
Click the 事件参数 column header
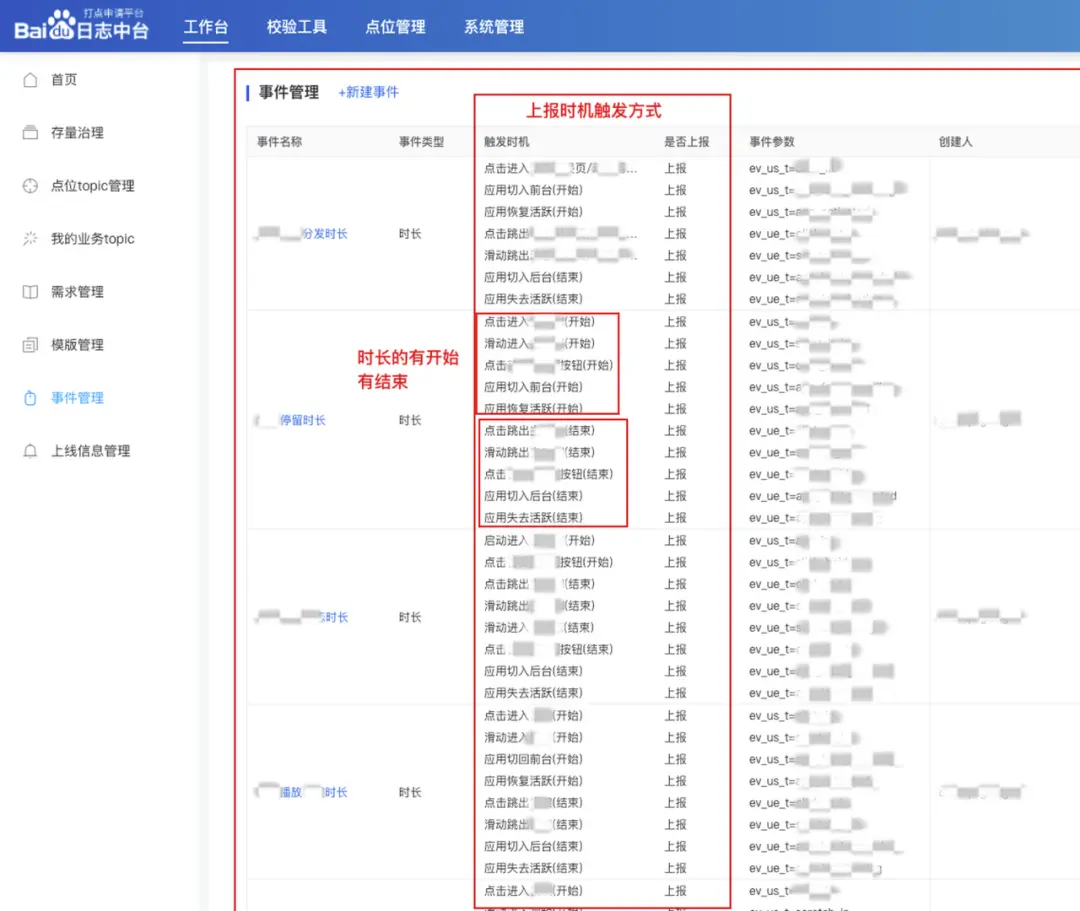click(772, 142)
